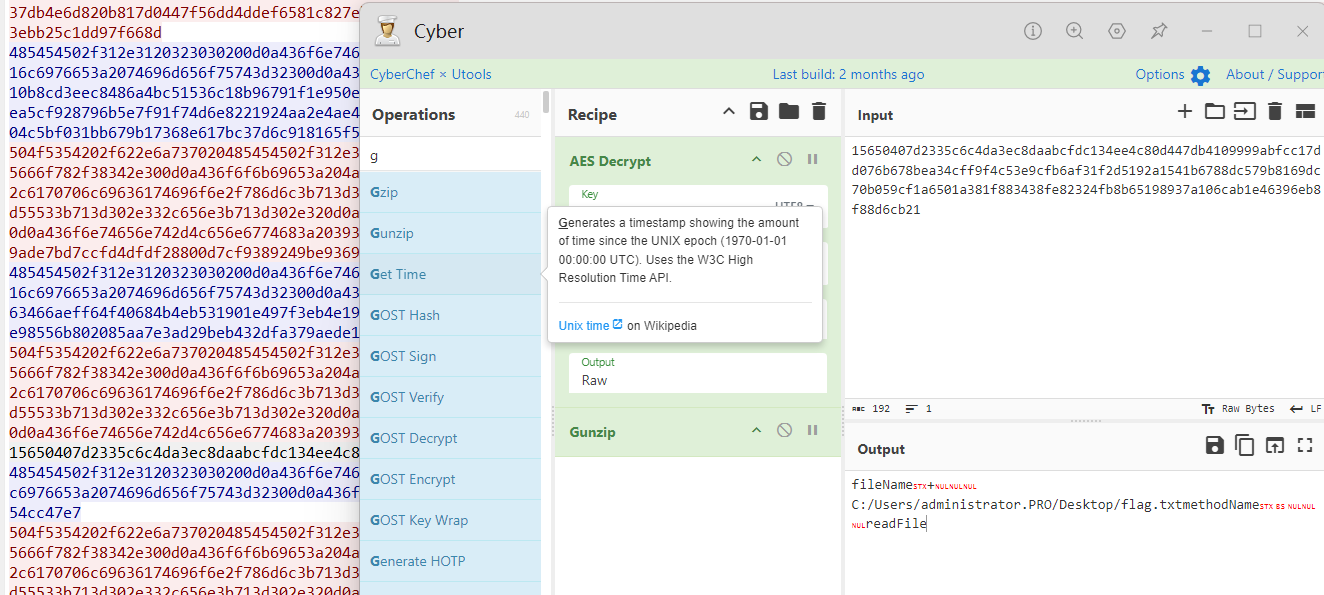Follow the Unix time Wikipedia link
Image resolution: width=1324 pixels, height=595 pixels.
[591, 325]
